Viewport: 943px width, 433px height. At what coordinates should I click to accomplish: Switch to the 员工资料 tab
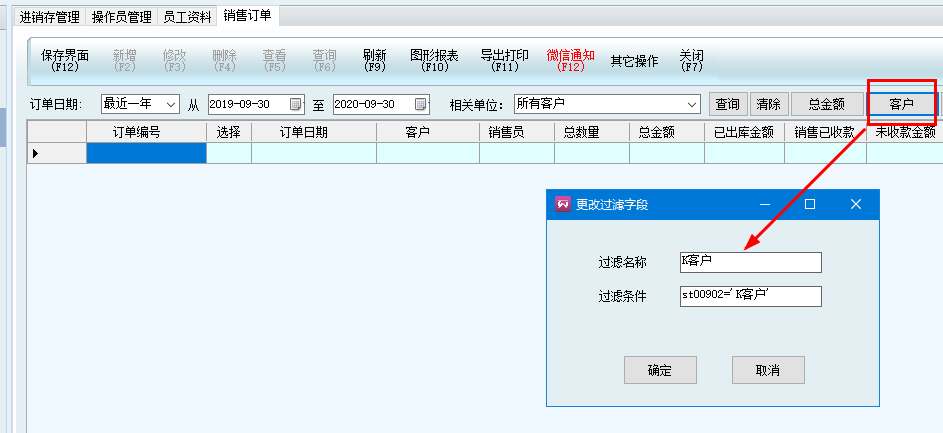click(x=187, y=17)
